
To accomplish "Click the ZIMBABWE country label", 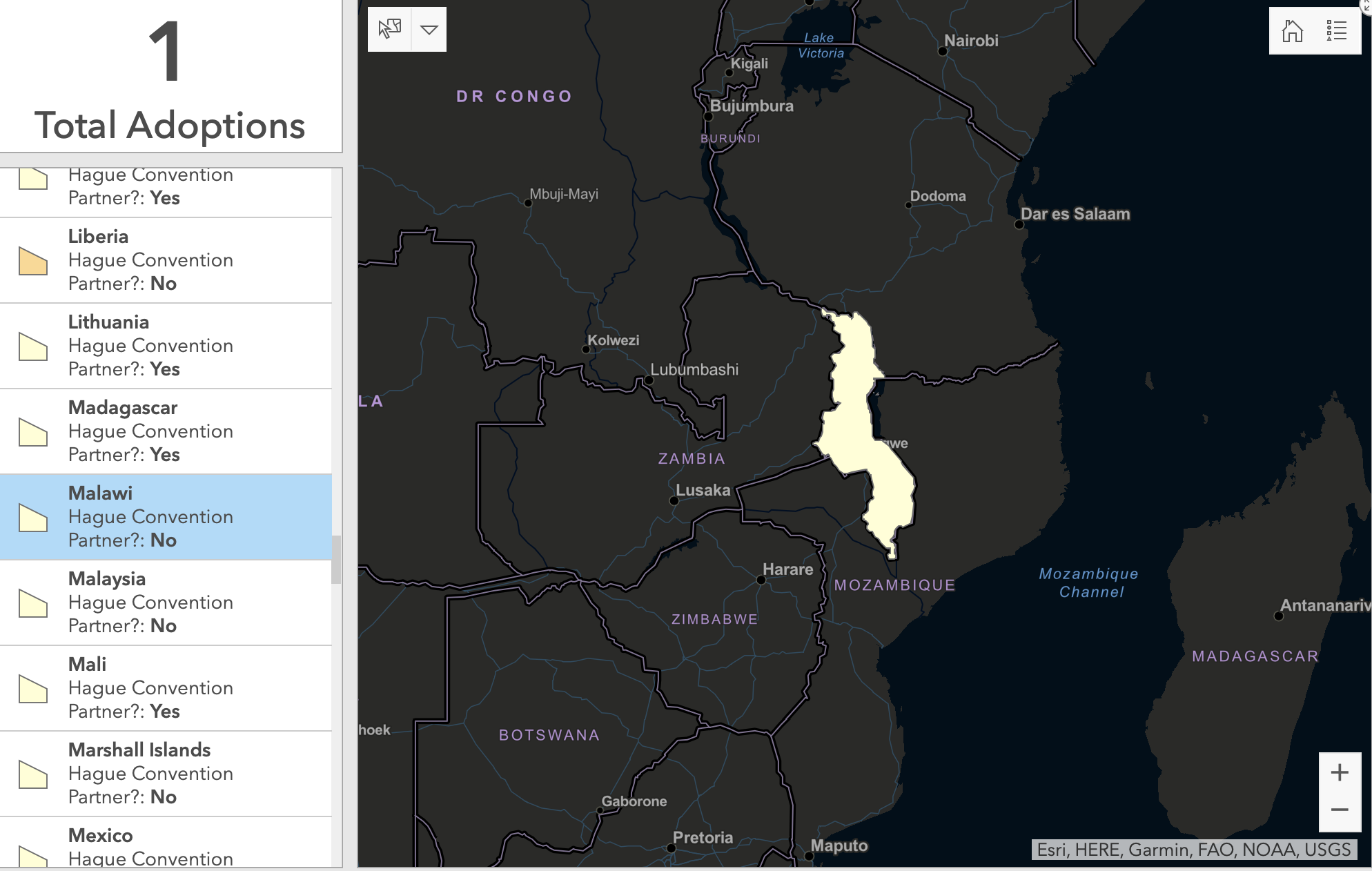I will click(715, 619).
